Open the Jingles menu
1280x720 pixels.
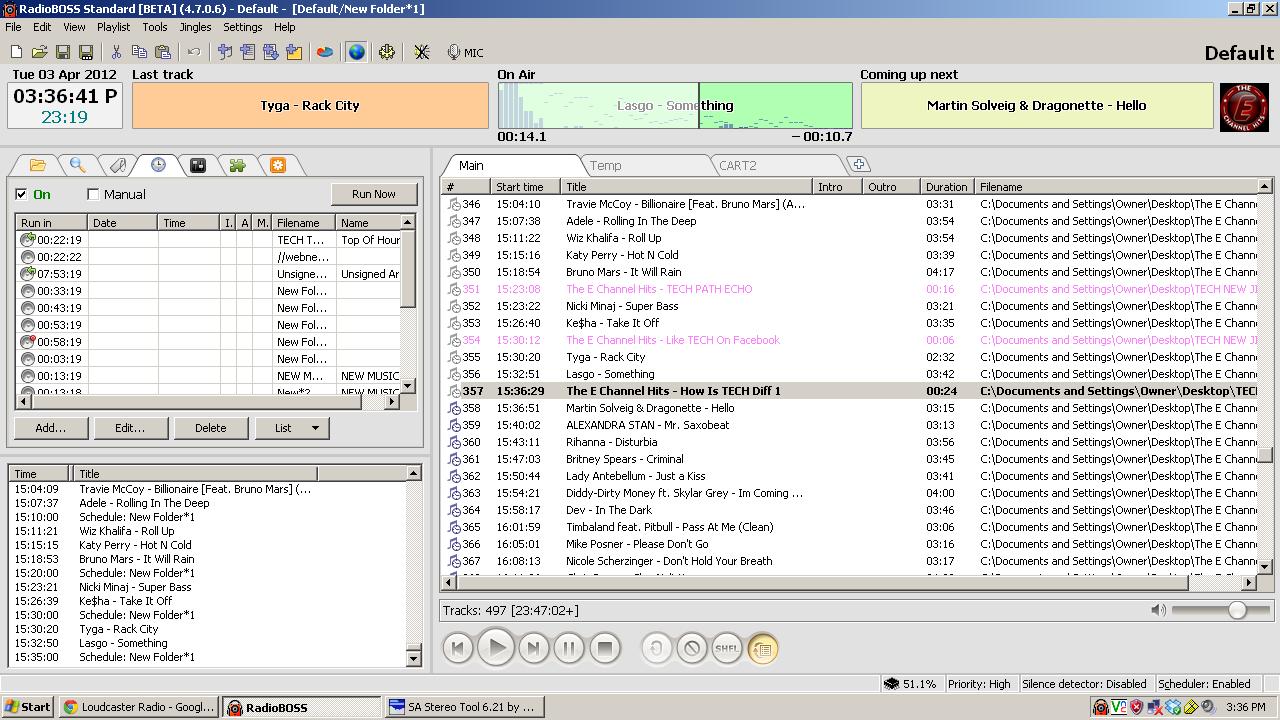tap(195, 27)
